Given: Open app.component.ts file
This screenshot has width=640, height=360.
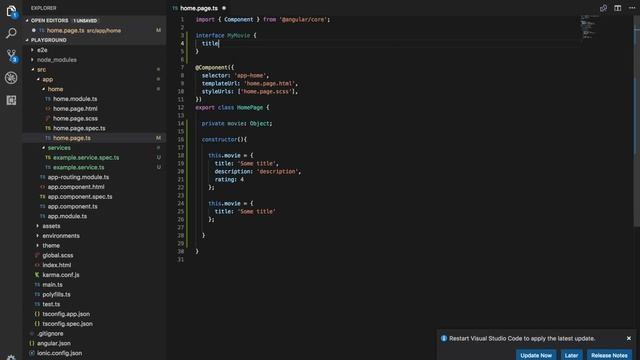Looking at the screenshot, I should coord(72,207).
